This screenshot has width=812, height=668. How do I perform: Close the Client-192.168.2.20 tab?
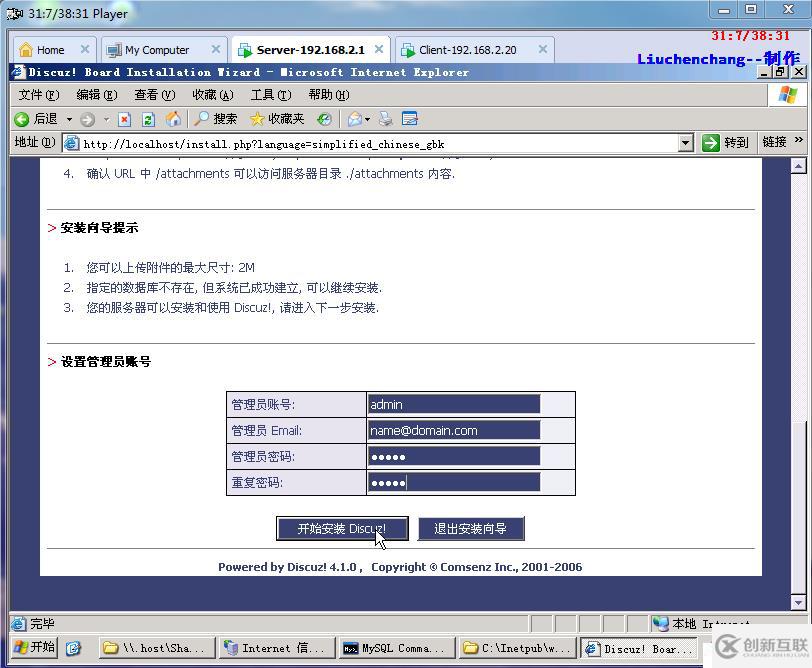point(543,49)
